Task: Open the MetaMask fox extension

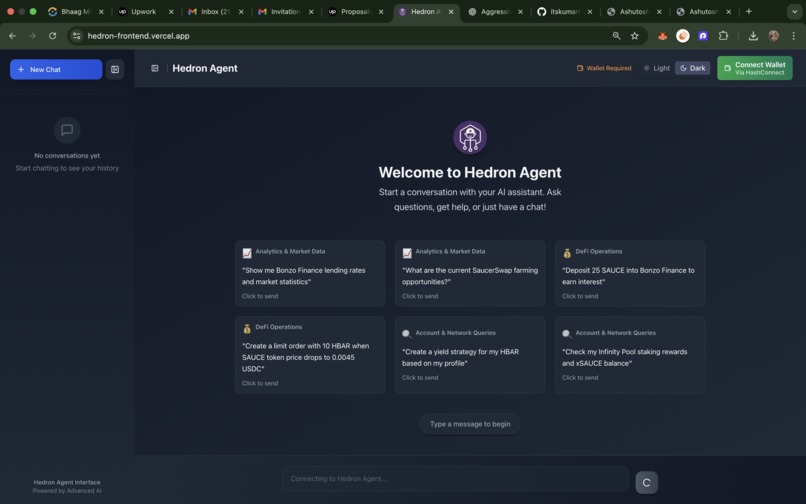Action: 663,36
